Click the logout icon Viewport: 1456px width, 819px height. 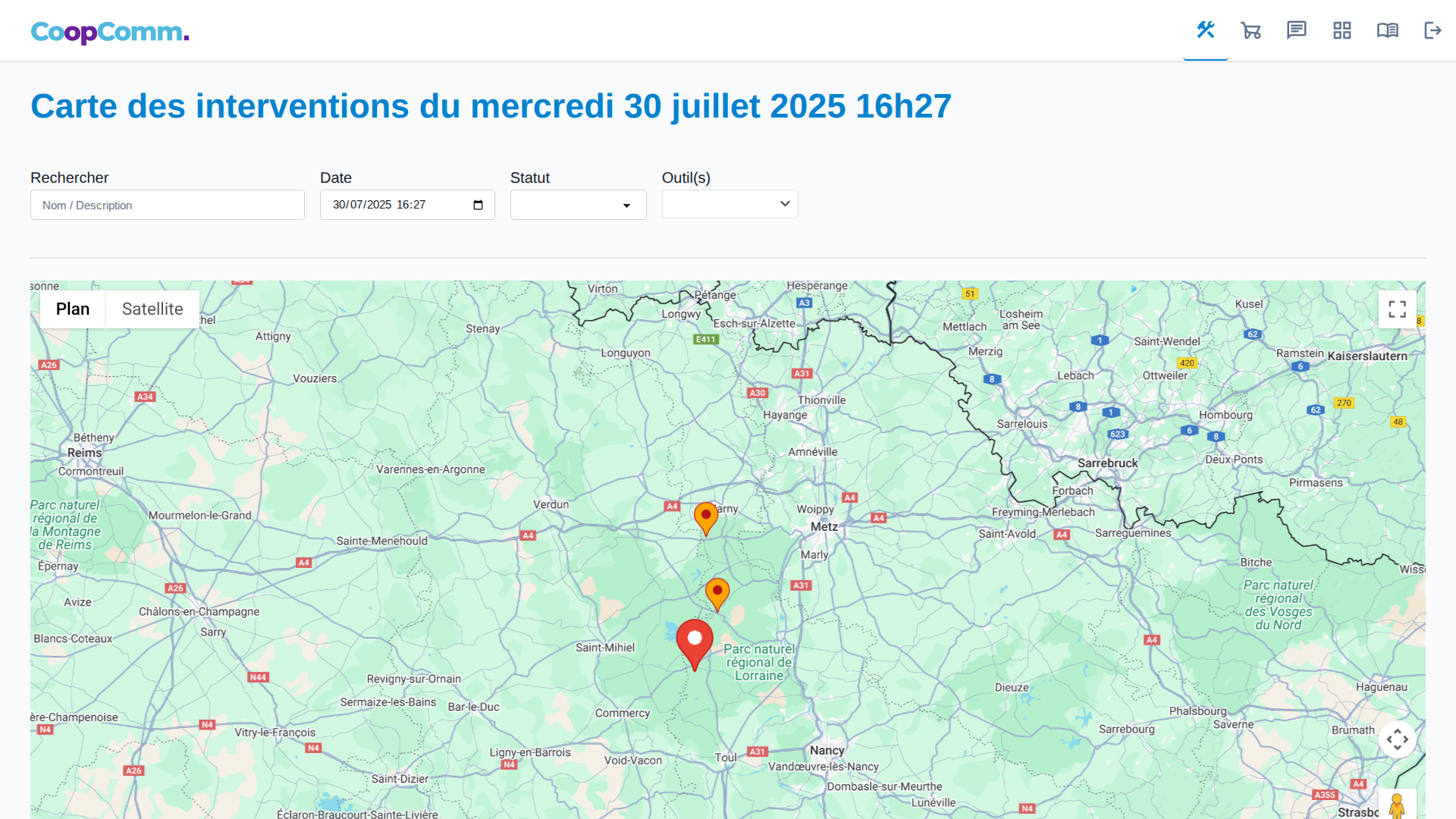pyautogui.click(x=1432, y=30)
